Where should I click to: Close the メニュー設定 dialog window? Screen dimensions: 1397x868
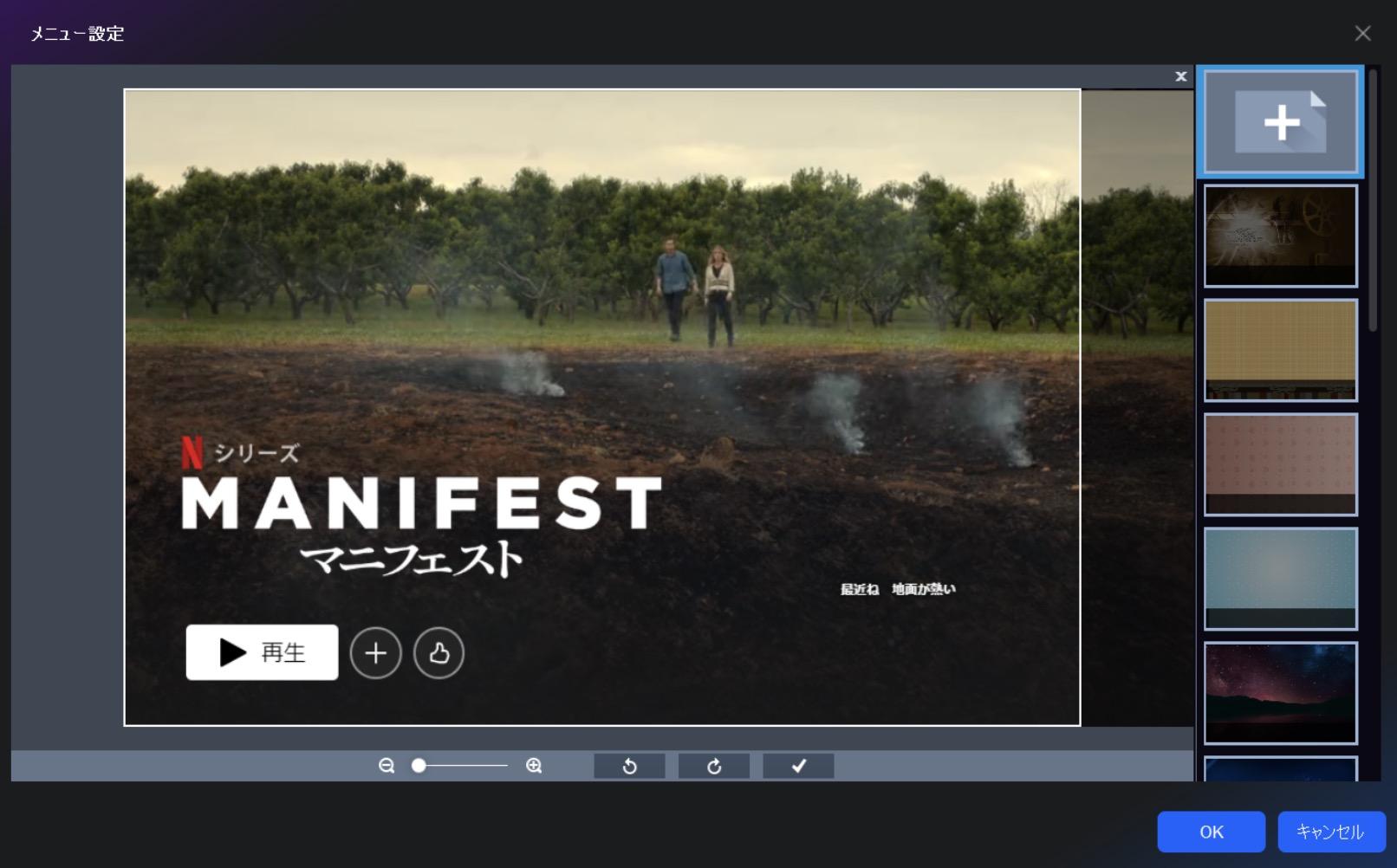coord(1362,33)
